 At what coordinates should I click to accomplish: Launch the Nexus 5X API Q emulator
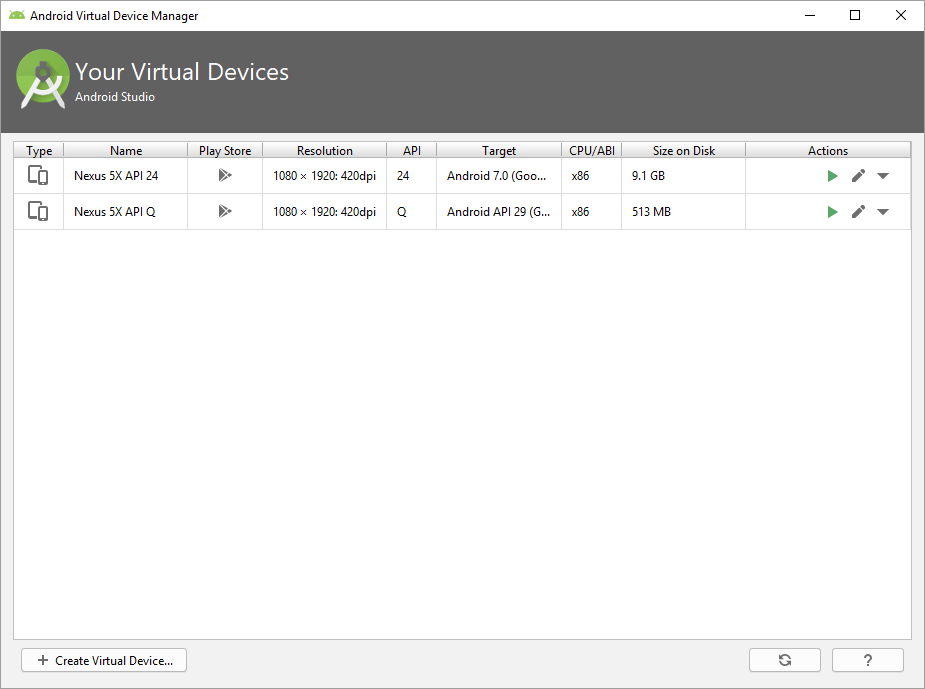coord(832,212)
